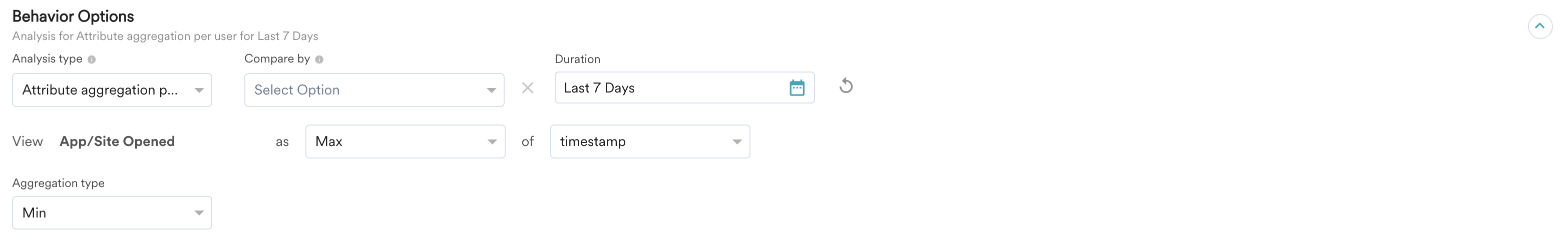The image size is (1568, 242).
Task: Collapse the Behavior Options panel chevron
Action: (x=1539, y=26)
